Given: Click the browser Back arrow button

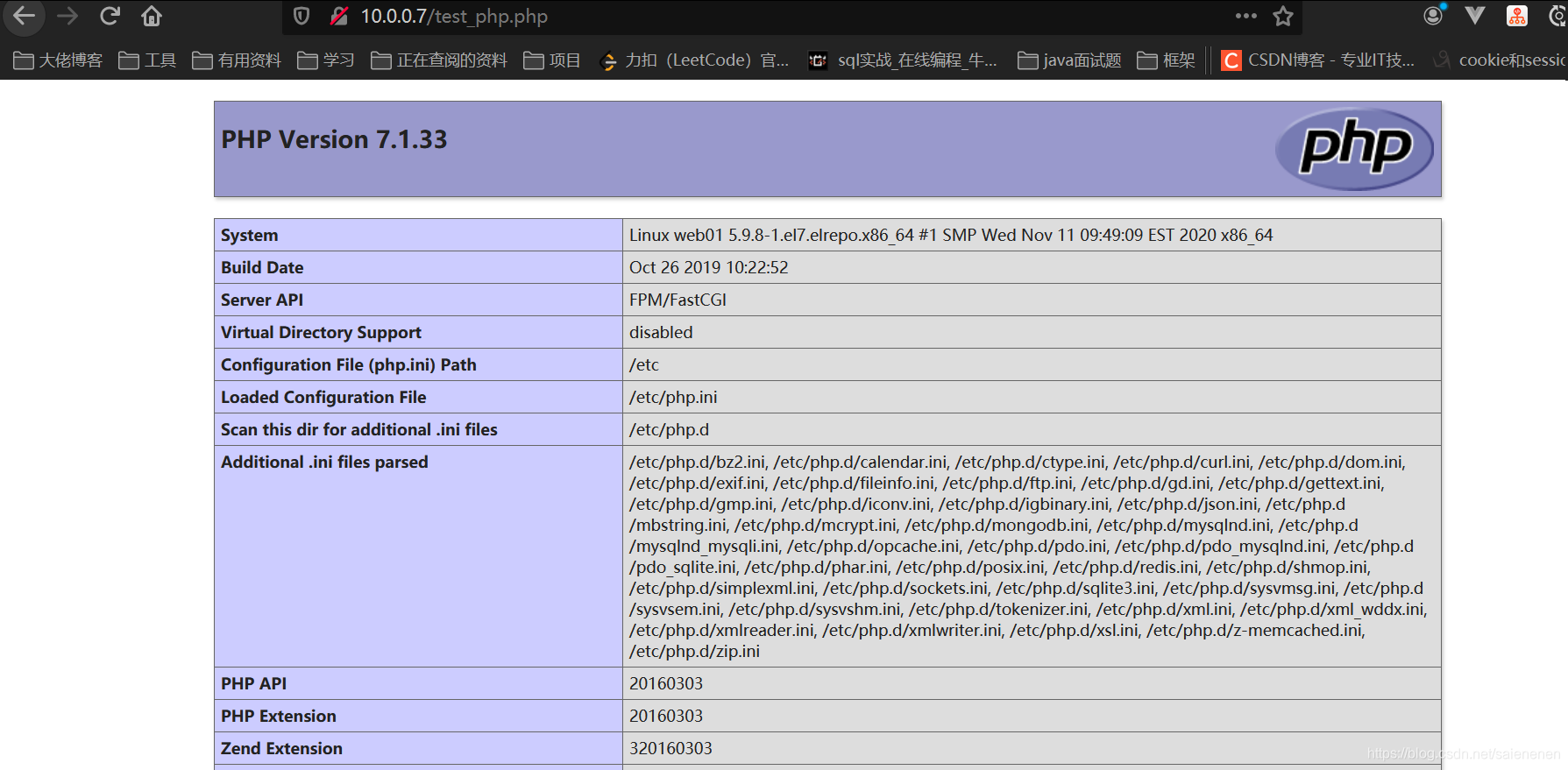Looking at the screenshot, I should pos(25,16).
